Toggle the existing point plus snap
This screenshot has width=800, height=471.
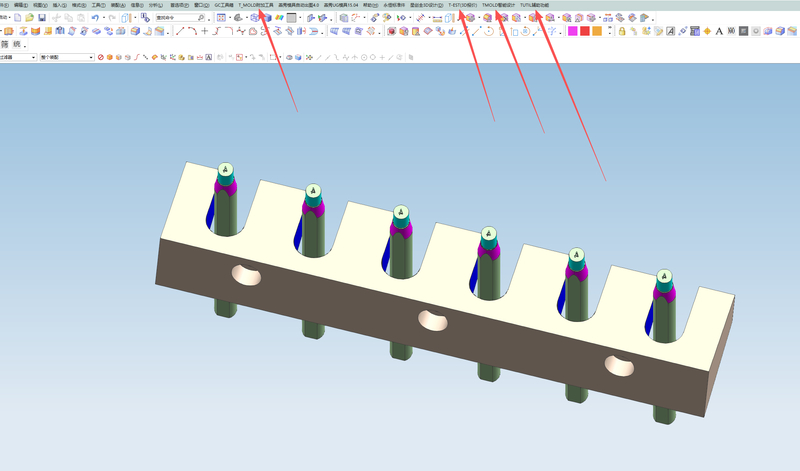click(x=382, y=57)
